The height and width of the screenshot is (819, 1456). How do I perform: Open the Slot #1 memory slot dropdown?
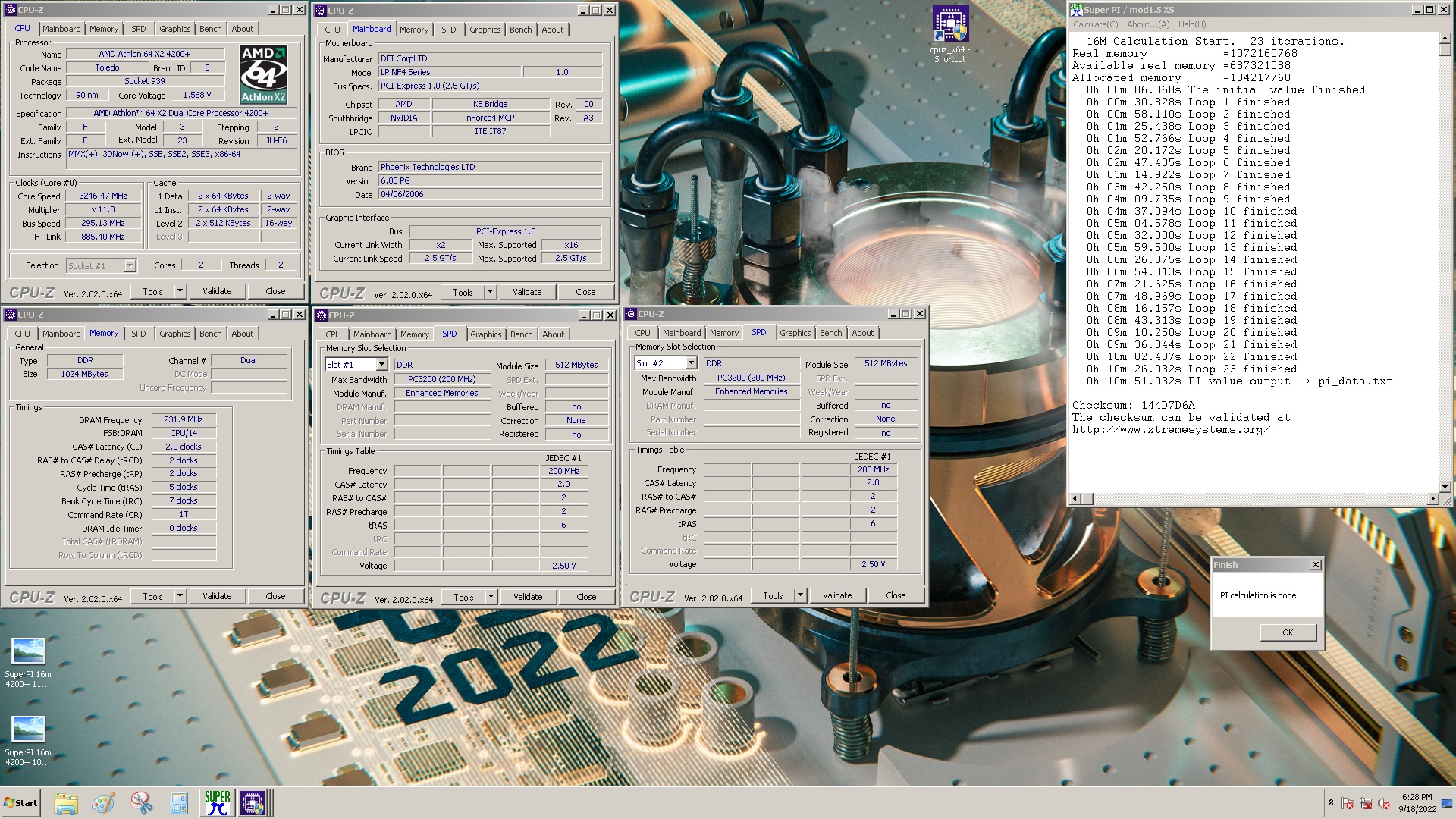(x=381, y=365)
